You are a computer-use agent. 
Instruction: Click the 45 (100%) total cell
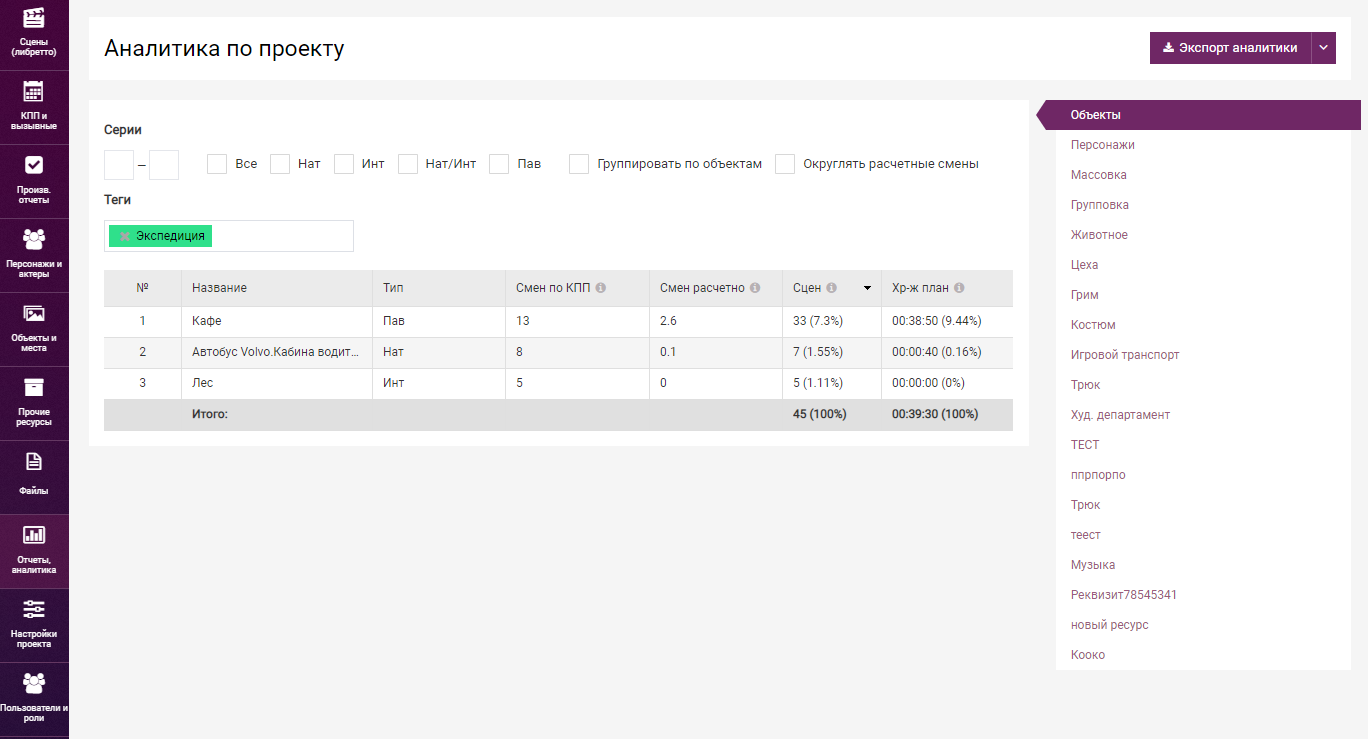pos(820,414)
